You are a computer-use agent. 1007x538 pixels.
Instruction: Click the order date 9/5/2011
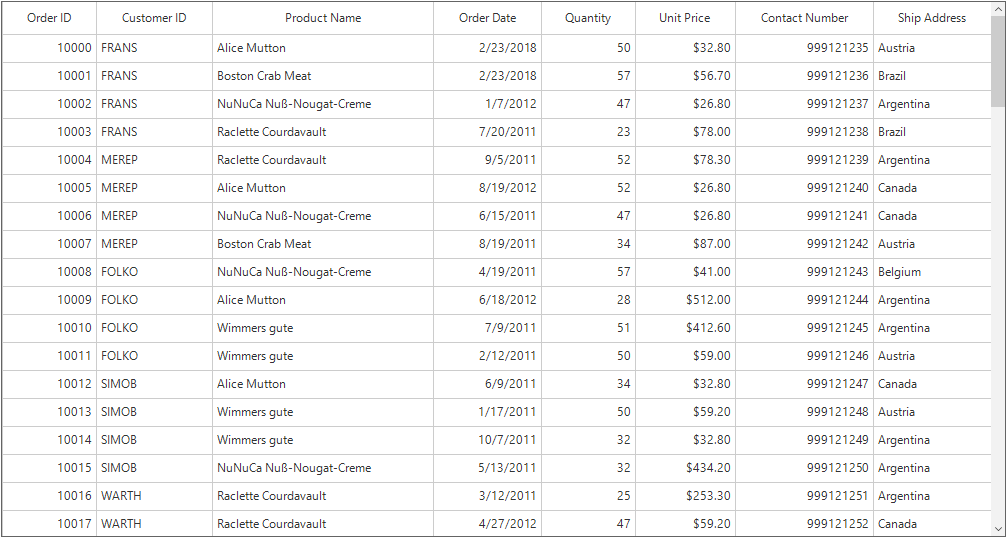(x=487, y=160)
